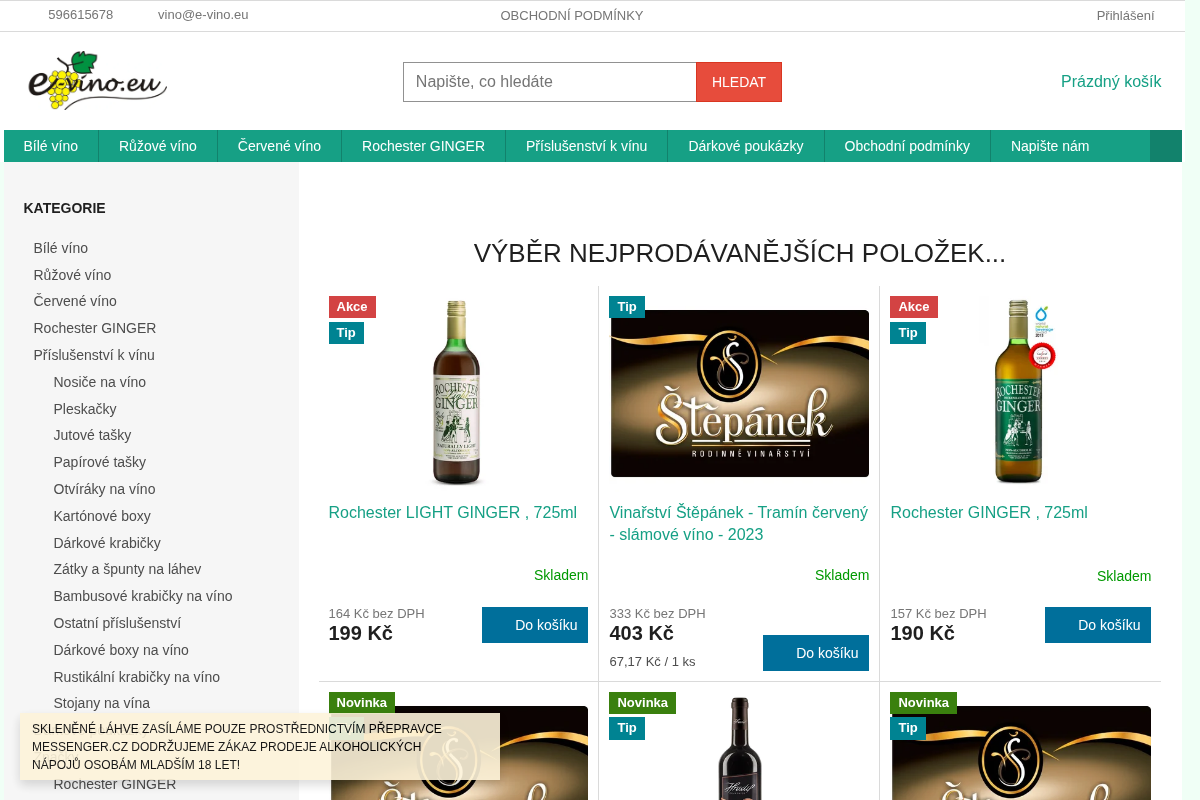The image size is (1200, 800).
Task: Open Obchodní podmínky in the green navigation bar
Action: pos(907,146)
